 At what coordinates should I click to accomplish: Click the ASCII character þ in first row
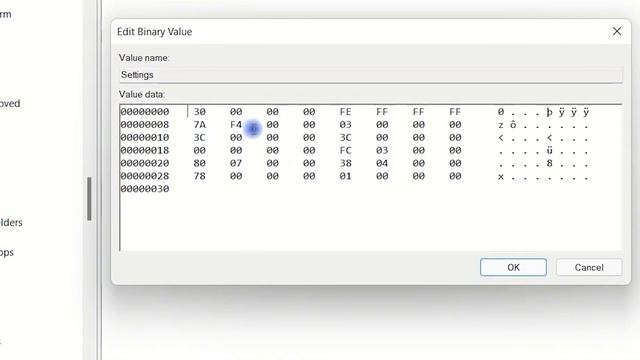tap(549, 112)
